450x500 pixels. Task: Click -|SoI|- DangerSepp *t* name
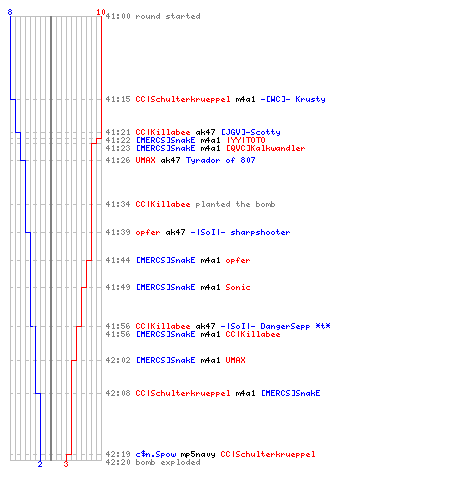(275, 326)
